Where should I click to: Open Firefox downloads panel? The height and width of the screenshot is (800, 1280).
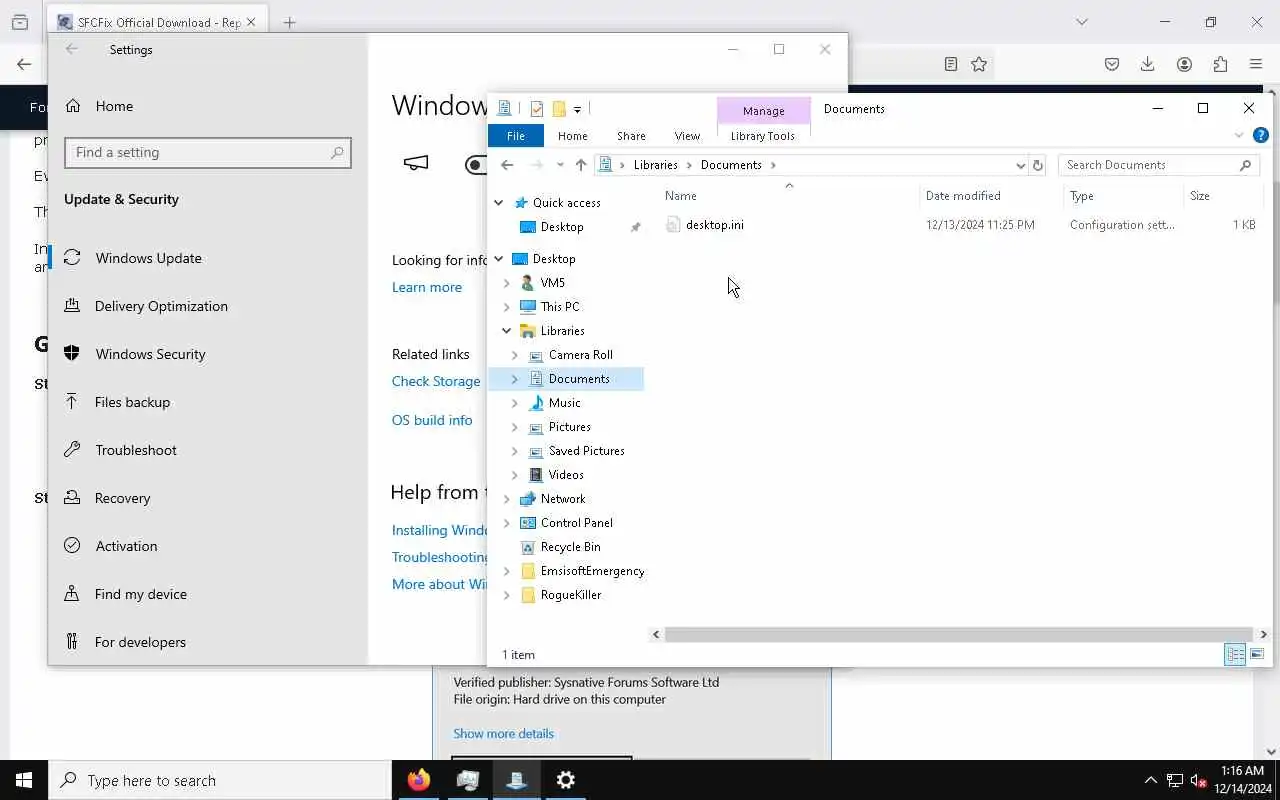(x=1147, y=64)
